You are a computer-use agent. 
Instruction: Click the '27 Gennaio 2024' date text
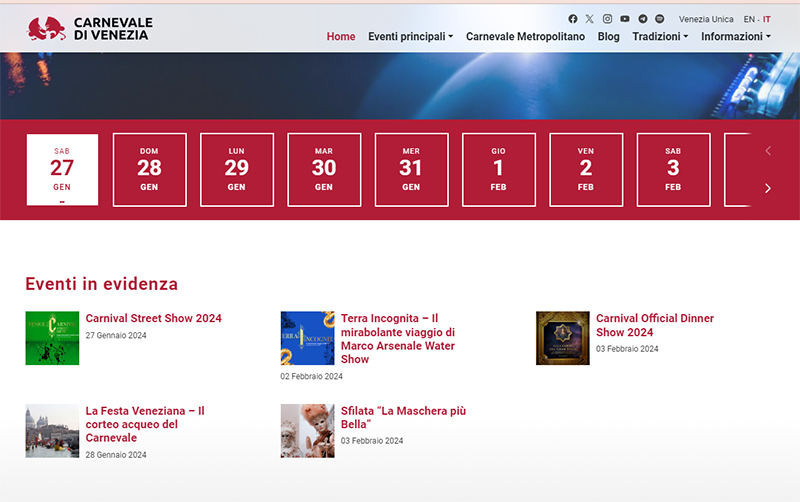click(x=116, y=335)
